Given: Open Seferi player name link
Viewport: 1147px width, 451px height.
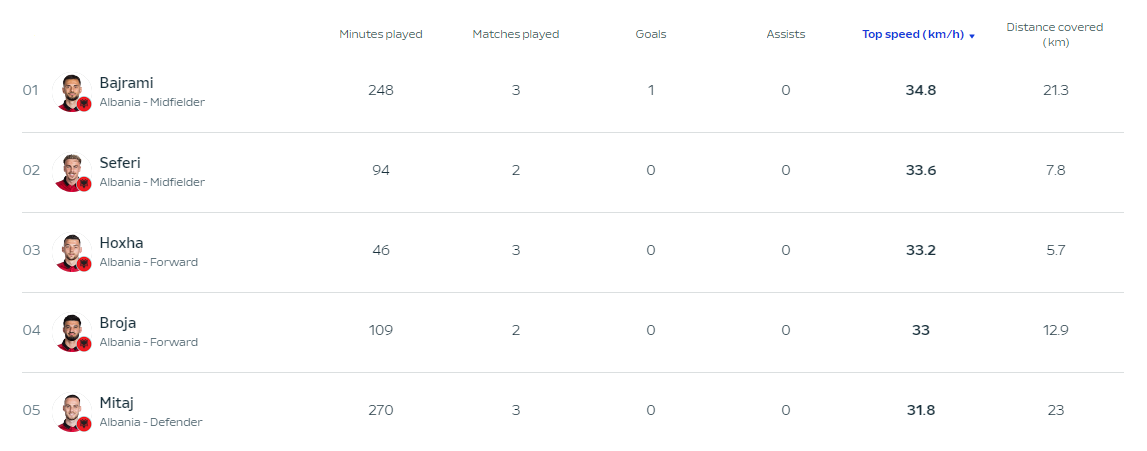Looking at the screenshot, I should 120,162.
